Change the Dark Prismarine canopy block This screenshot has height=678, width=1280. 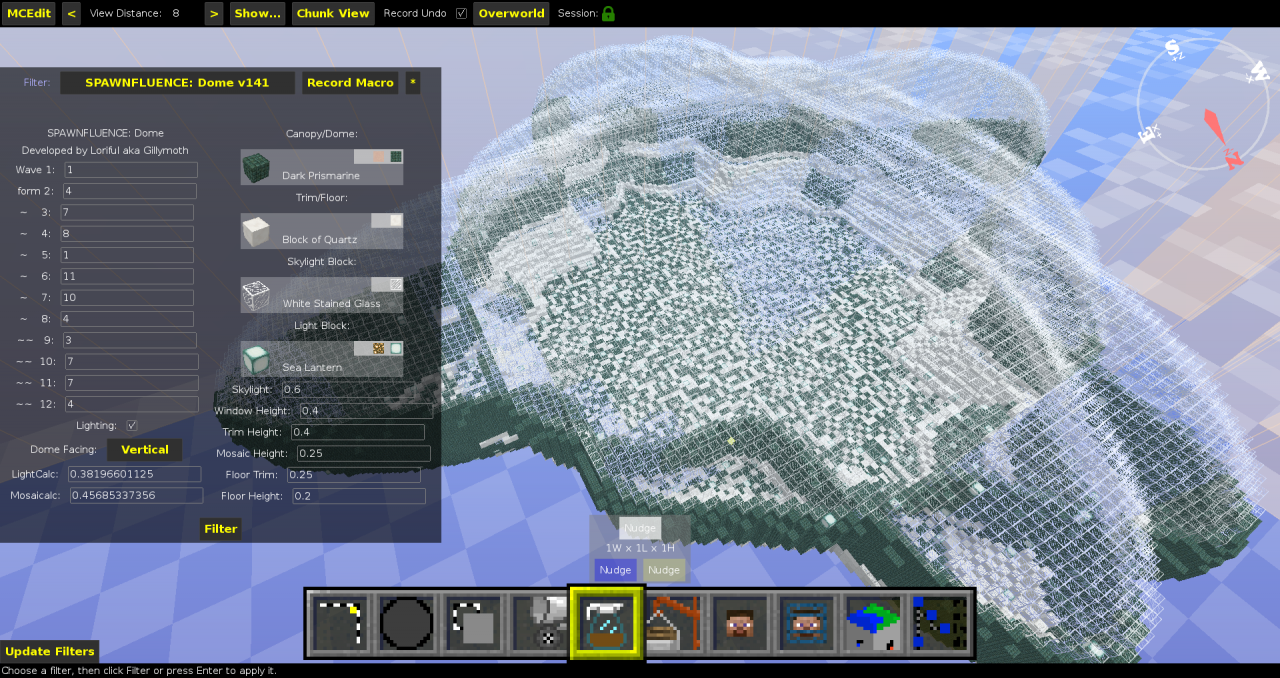(x=321, y=167)
